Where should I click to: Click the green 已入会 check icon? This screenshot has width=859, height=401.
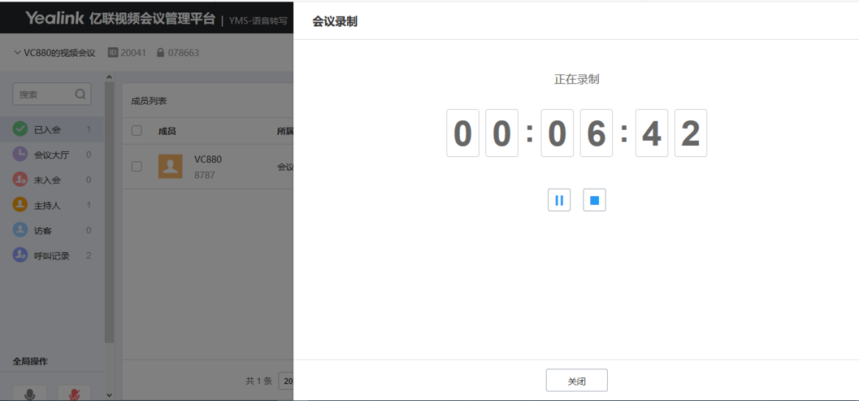pyautogui.click(x=20, y=129)
